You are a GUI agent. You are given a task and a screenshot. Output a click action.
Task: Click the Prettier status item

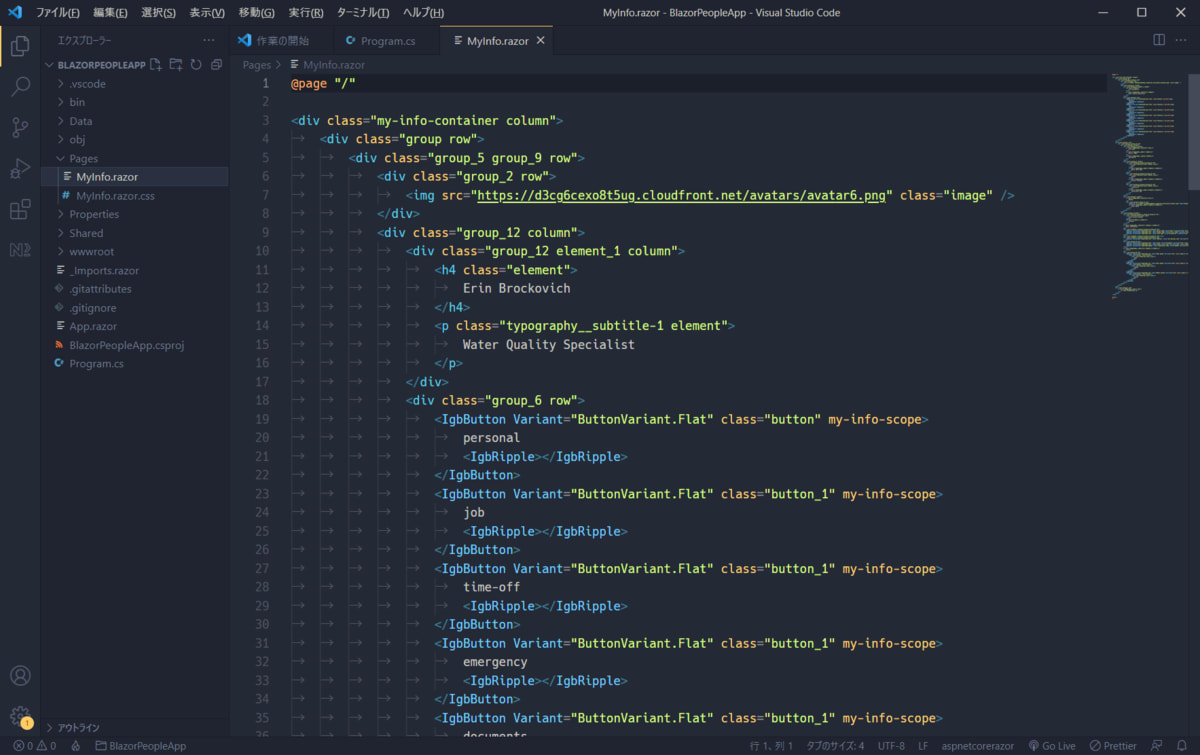pos(1113,746)
